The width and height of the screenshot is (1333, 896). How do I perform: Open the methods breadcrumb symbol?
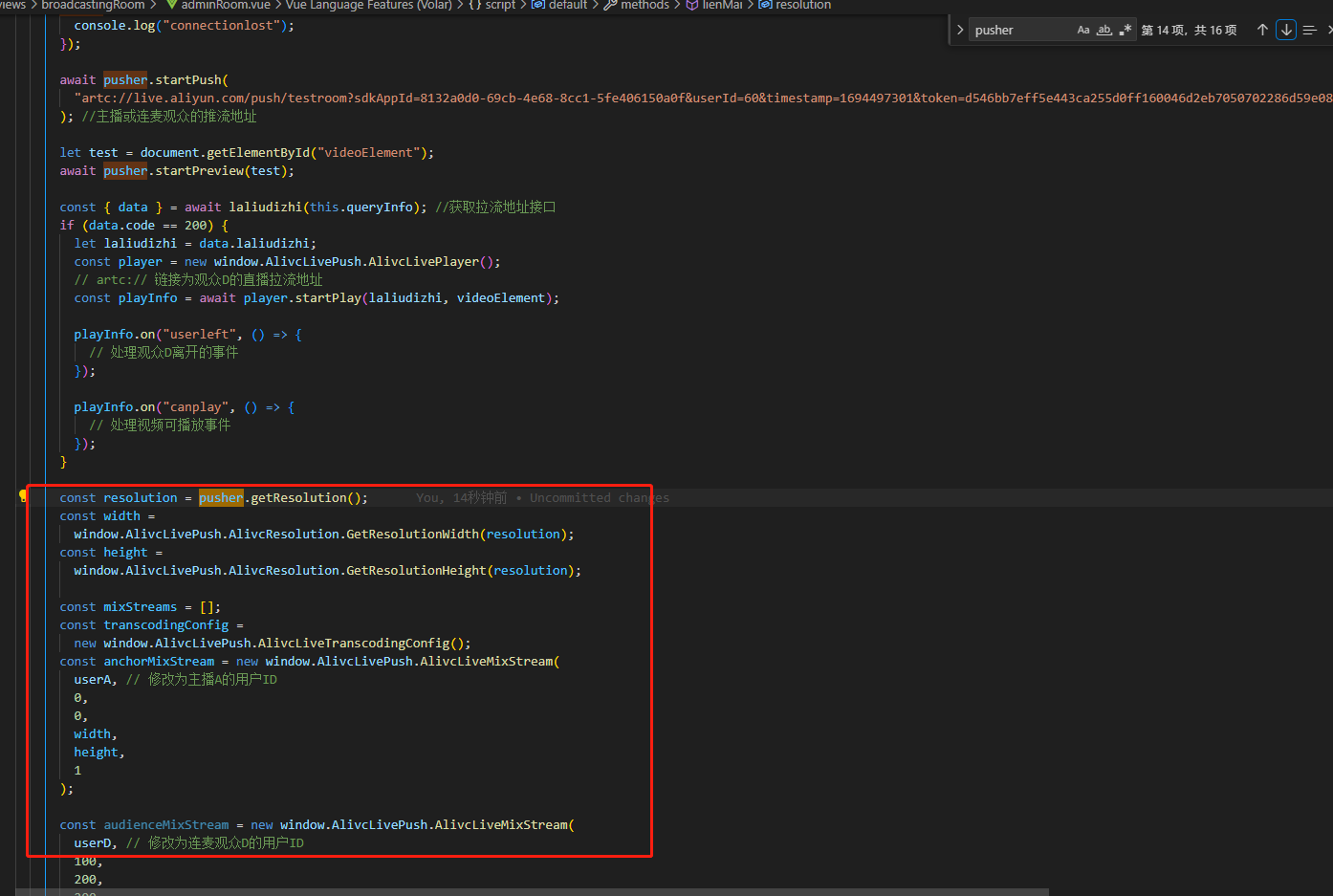(636, 5)
